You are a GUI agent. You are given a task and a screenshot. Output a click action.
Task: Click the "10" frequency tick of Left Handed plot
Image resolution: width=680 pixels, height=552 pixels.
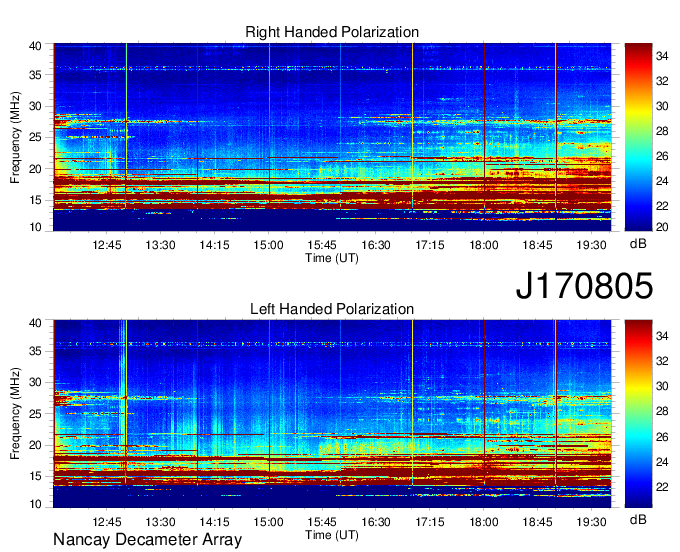point(35,504)
